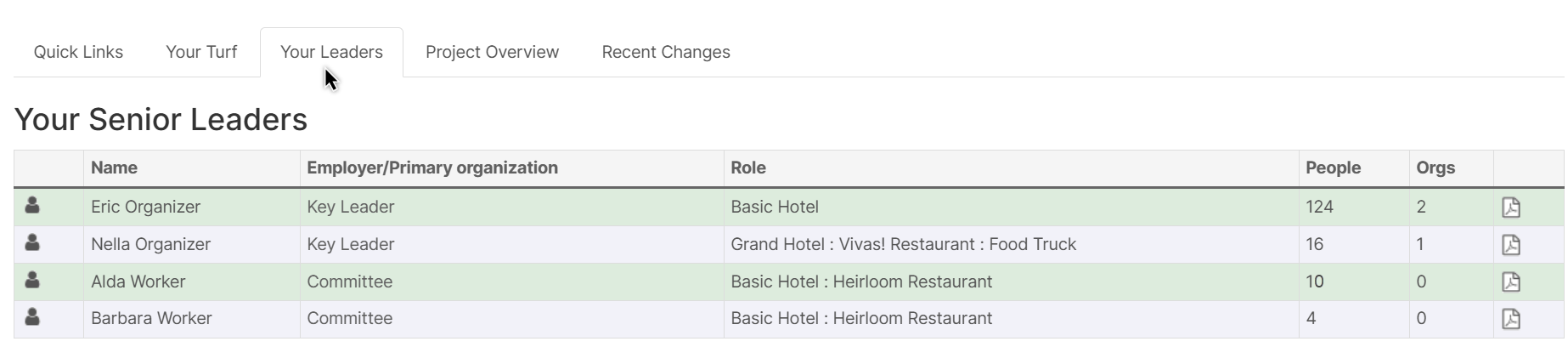Viewport: 1568px width, 347px height.
Task: Go to the Project Overview tab
Action: [x=492, y=52]
